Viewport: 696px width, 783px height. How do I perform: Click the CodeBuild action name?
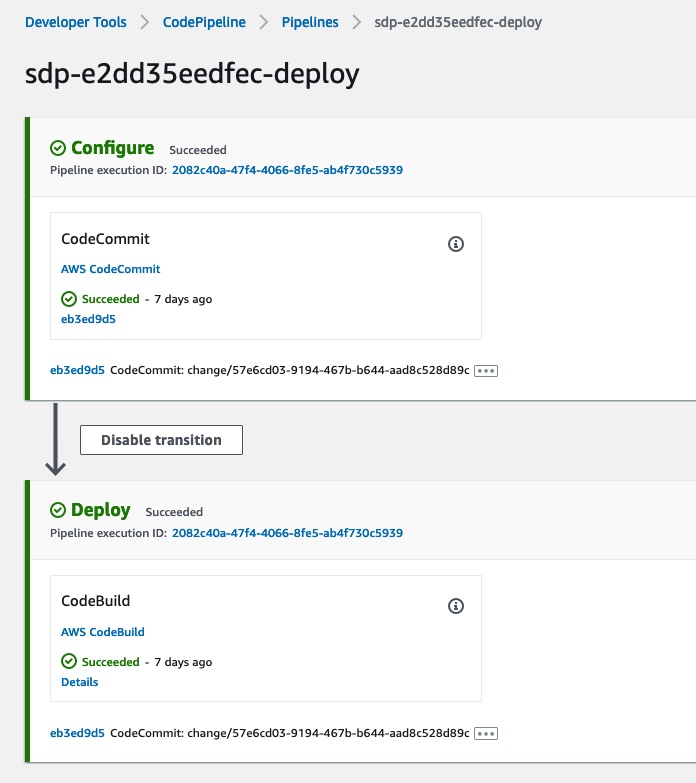[x=95, y=601]
